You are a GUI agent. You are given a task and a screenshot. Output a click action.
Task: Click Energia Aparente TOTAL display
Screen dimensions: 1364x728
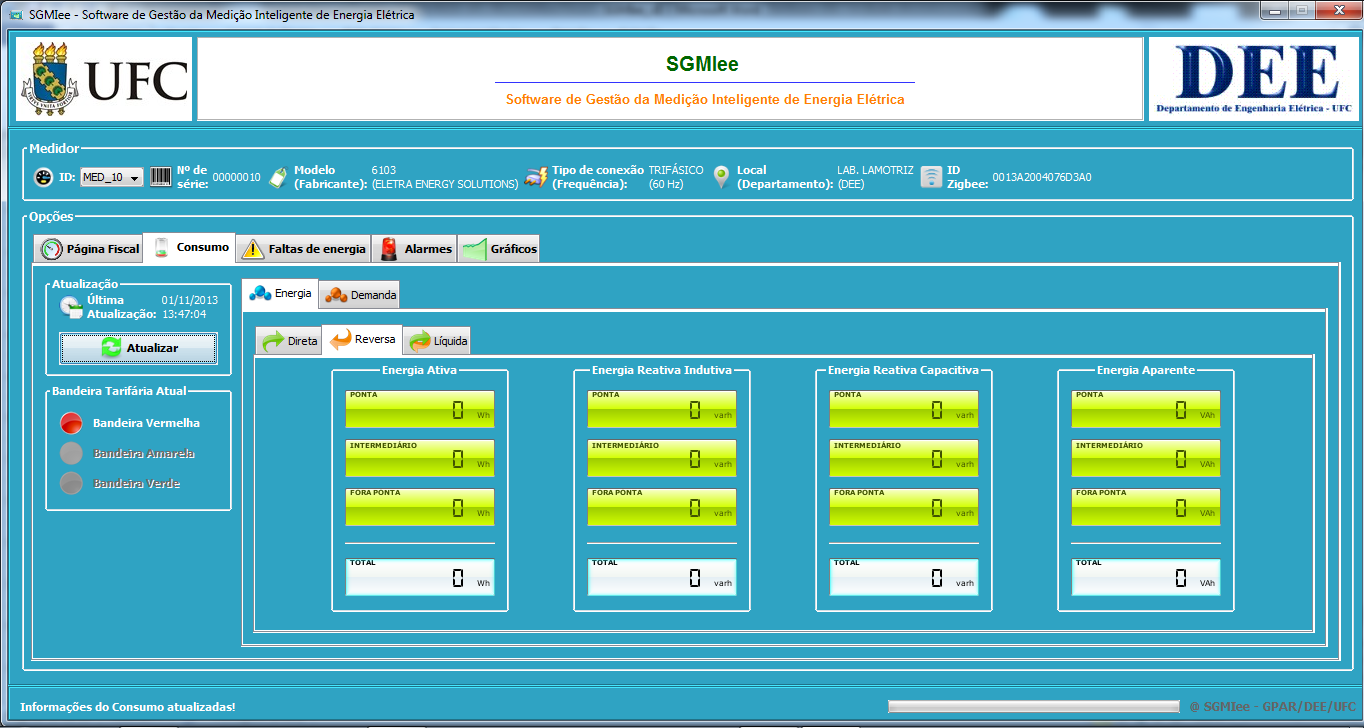click(x=1146, y=577)
